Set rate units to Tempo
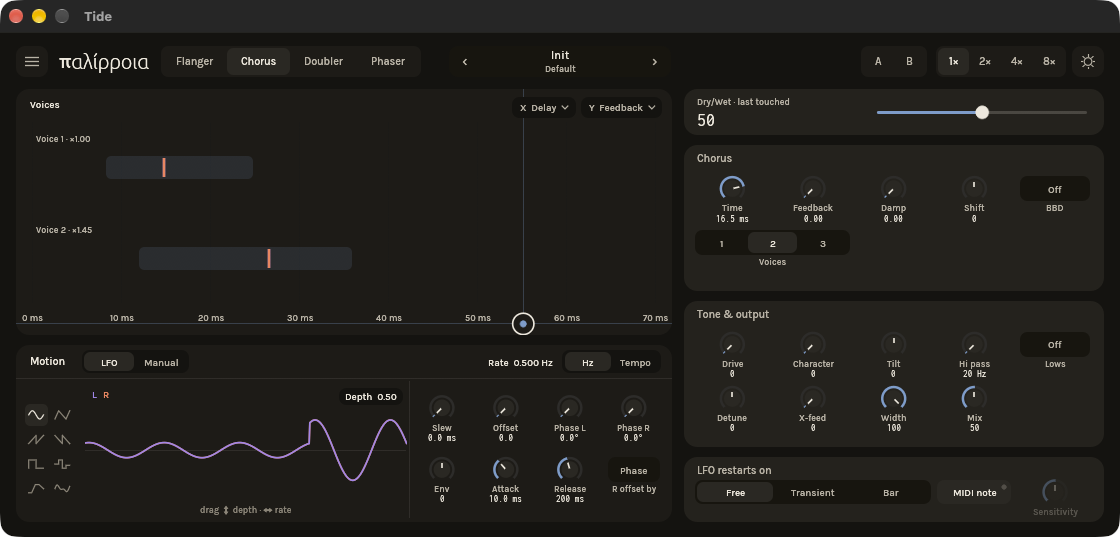1120x537 pixels. [x=635, y=363]
